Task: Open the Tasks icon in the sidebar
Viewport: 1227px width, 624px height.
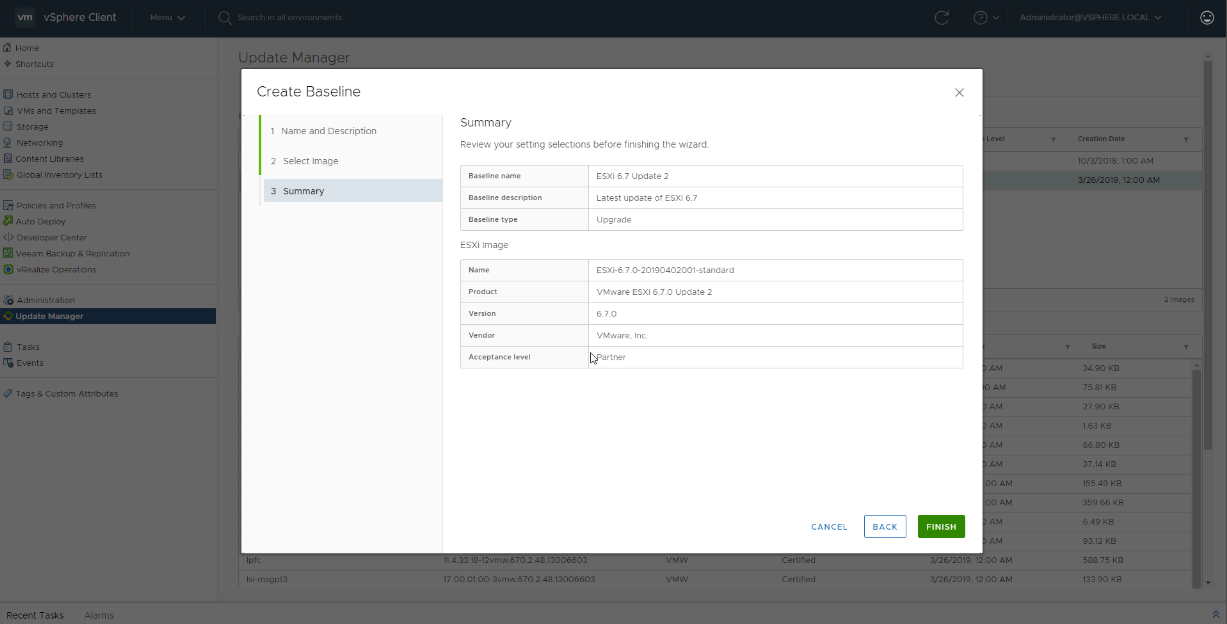Action: click(x=7, y=347)
